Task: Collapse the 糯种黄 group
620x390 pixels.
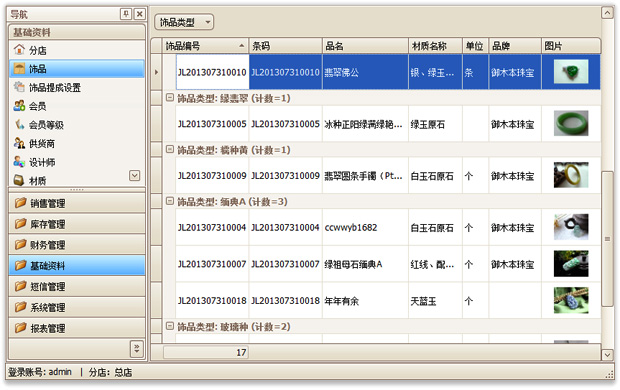Action: pyautogui.click(x=170, y=149)
